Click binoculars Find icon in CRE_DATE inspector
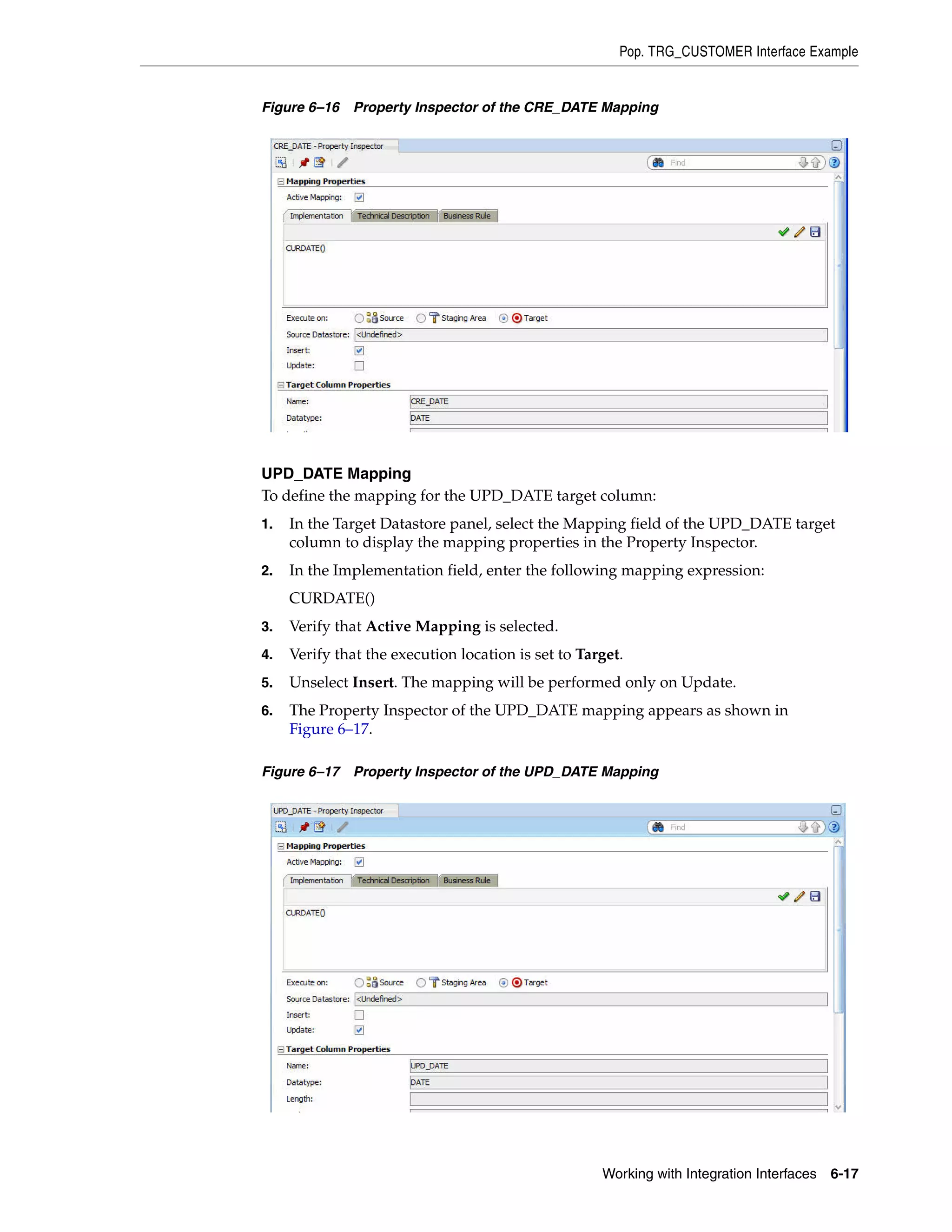 coord(658,162)
